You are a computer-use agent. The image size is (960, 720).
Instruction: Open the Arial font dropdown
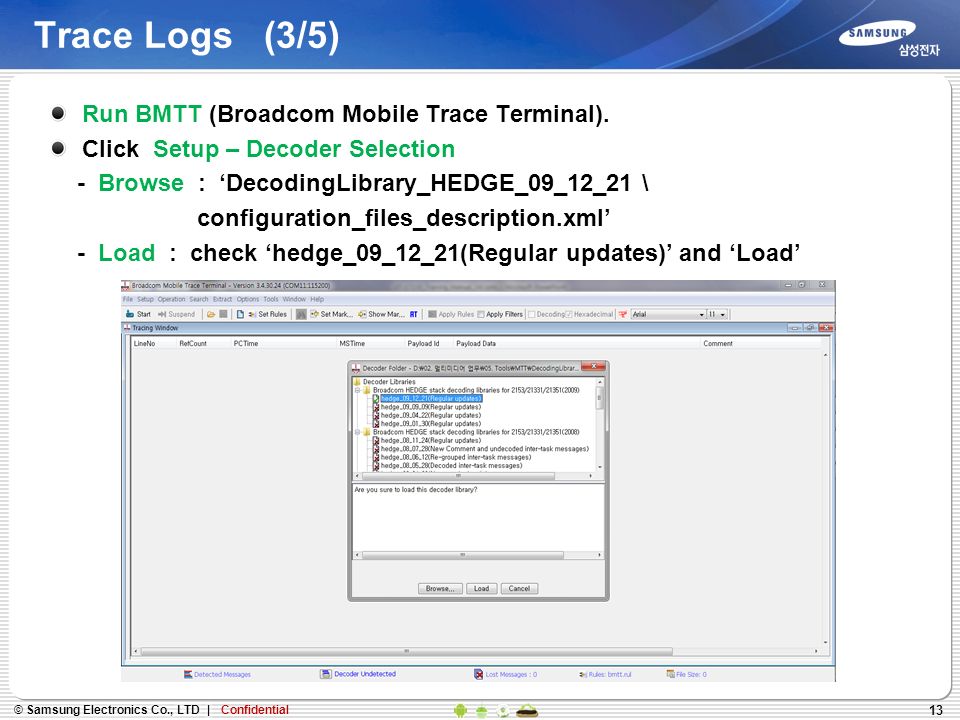pos(702,314)
